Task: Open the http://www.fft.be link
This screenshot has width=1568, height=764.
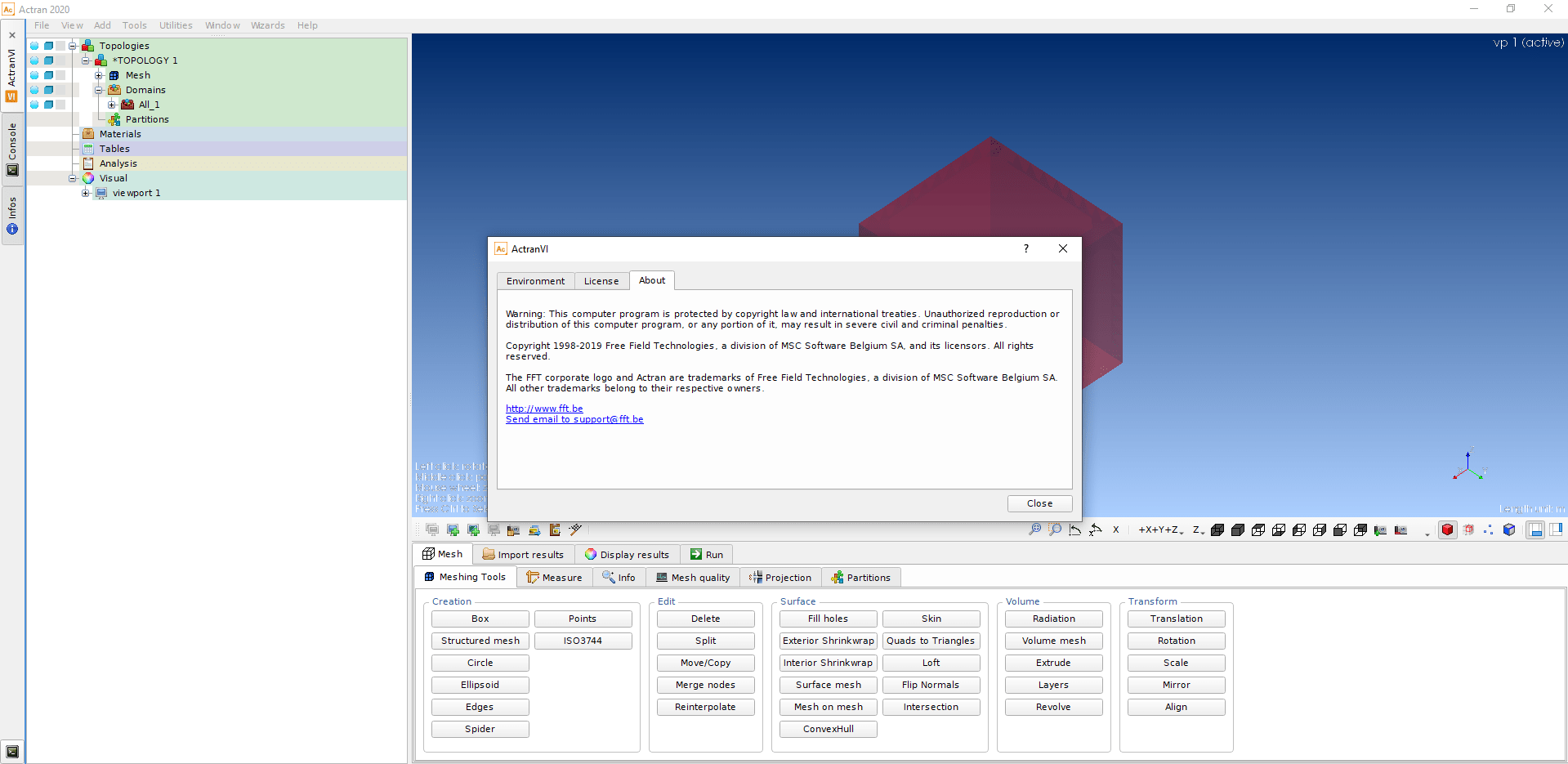Action: coord(544,409)
